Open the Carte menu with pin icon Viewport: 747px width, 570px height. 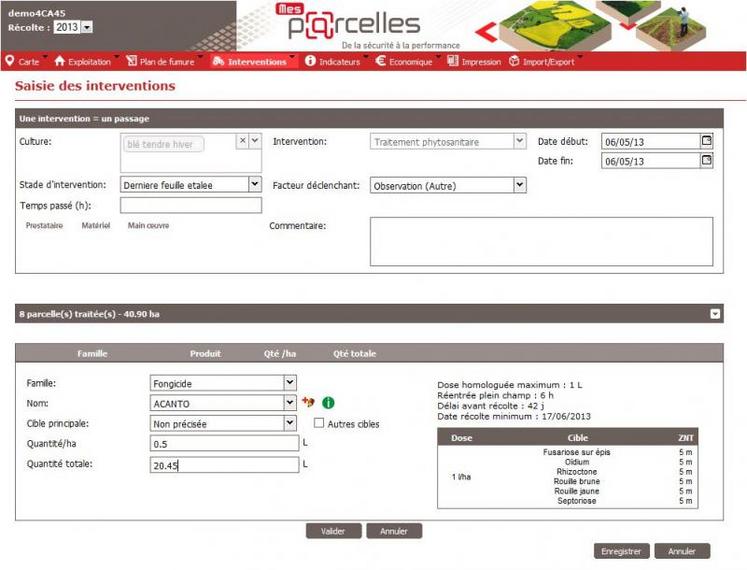[x=23, y=62]
